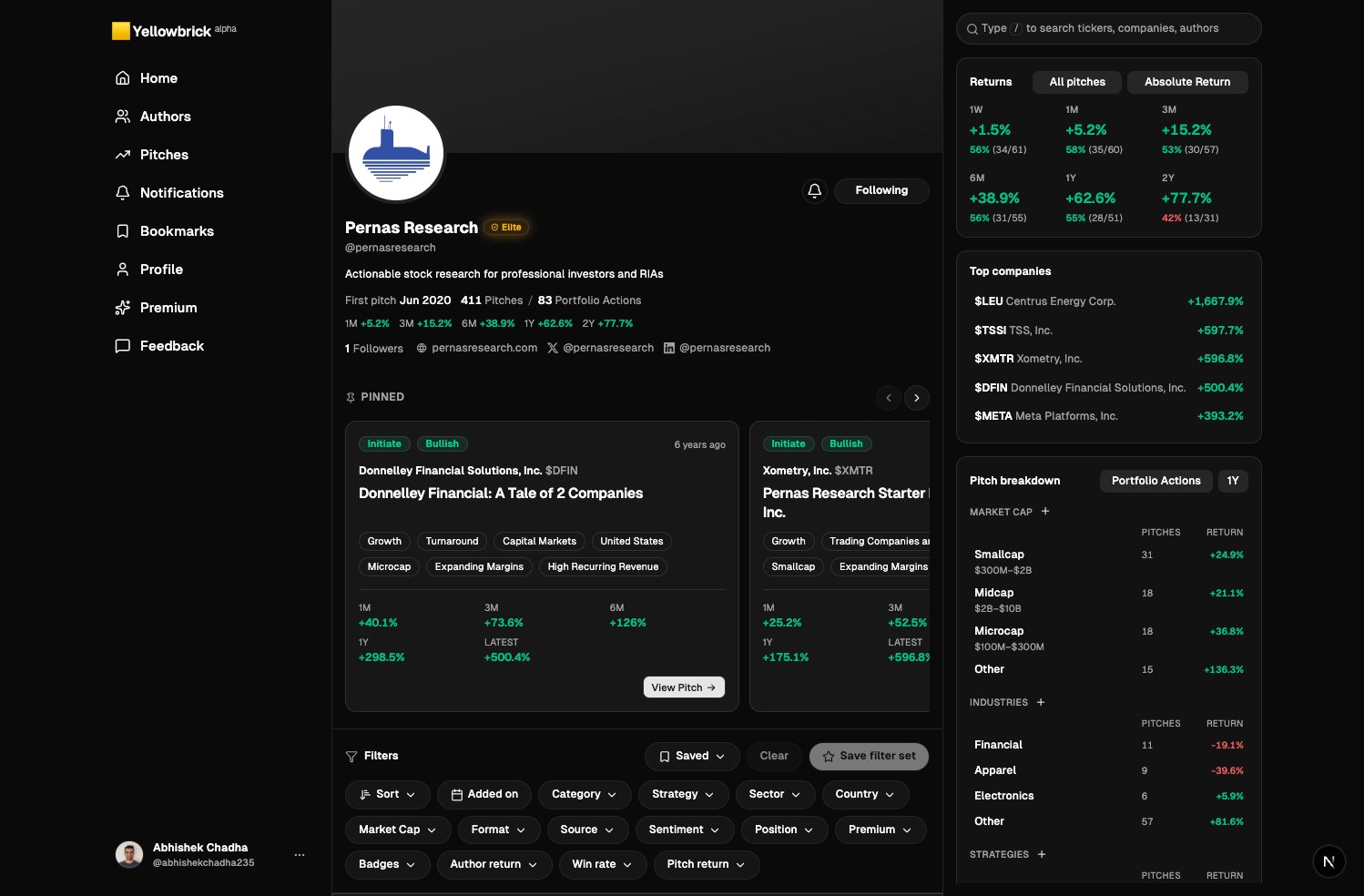Screen dimensions: 1364x896
Task: Expand the Sentiment filter
Action: click(x=684, y=830)
